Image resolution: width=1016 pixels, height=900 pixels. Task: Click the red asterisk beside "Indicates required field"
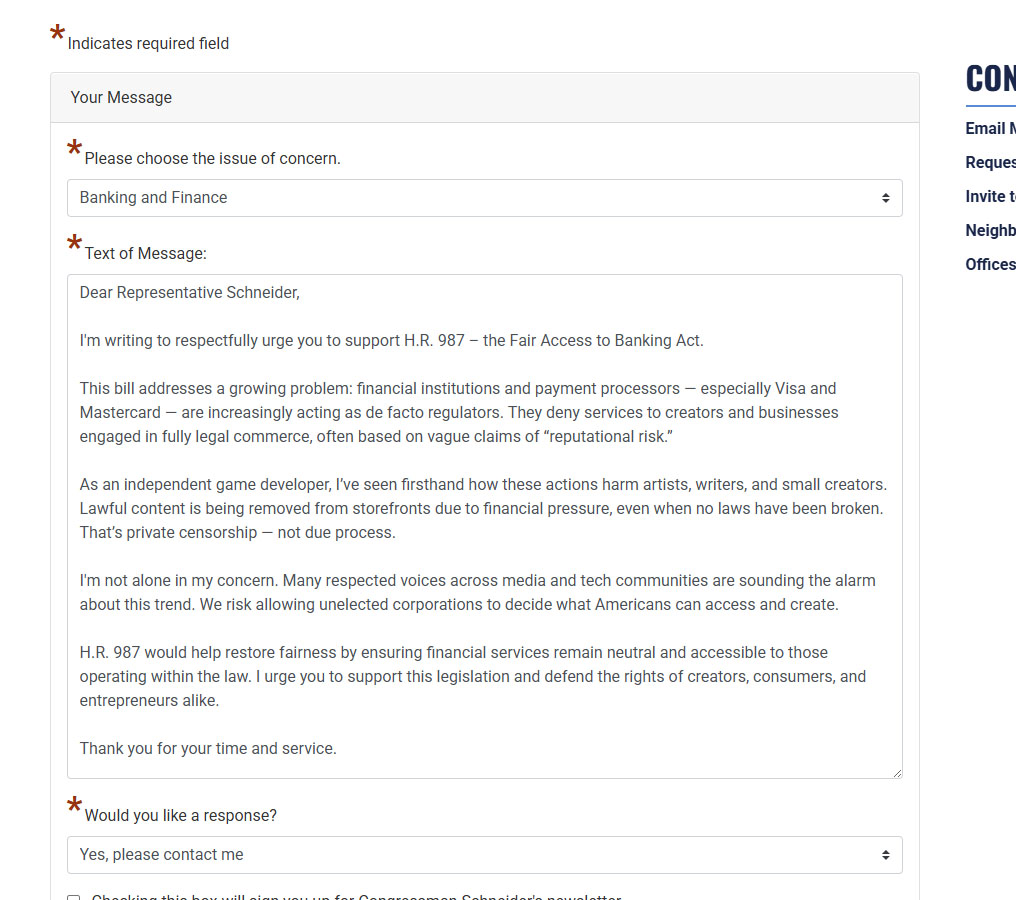click(x=57, y=37)
